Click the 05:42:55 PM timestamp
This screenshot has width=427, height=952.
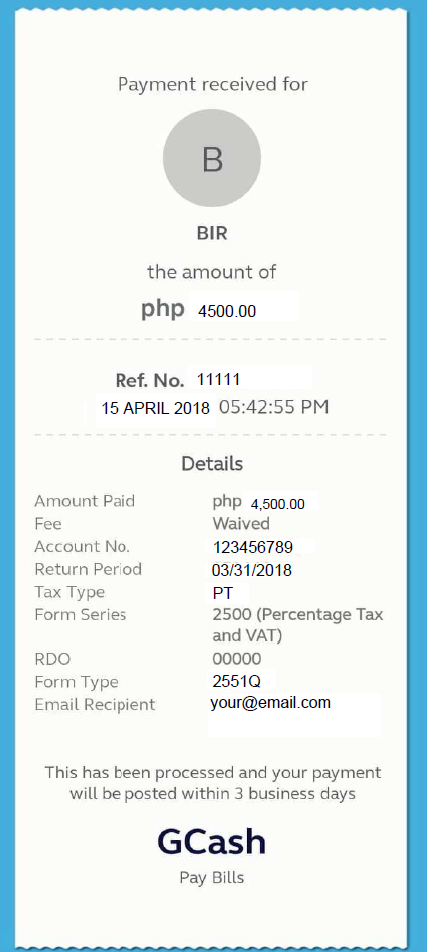(x=274, y=407)
